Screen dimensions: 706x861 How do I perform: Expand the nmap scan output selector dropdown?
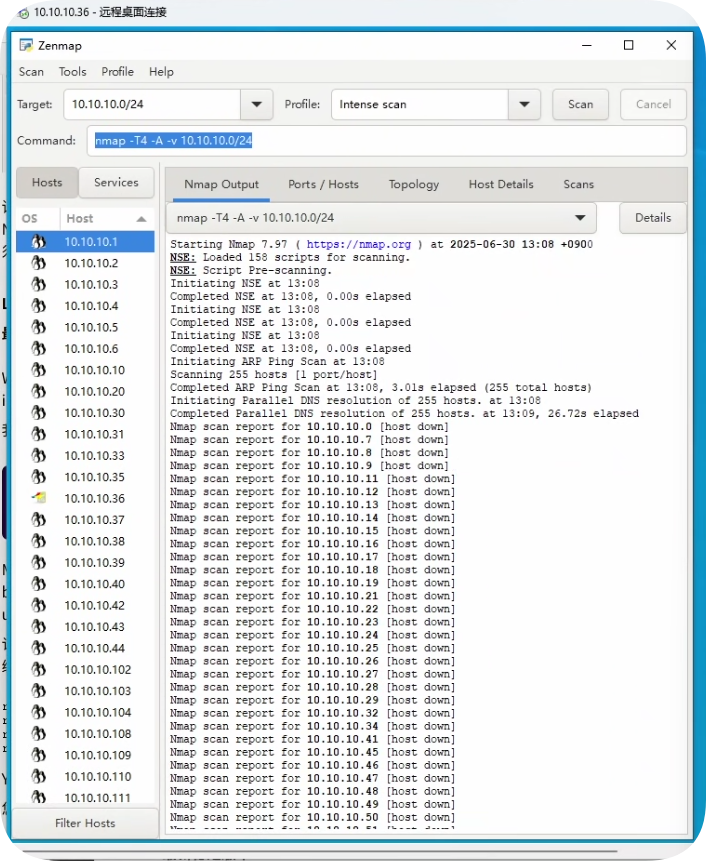point(579,218)
